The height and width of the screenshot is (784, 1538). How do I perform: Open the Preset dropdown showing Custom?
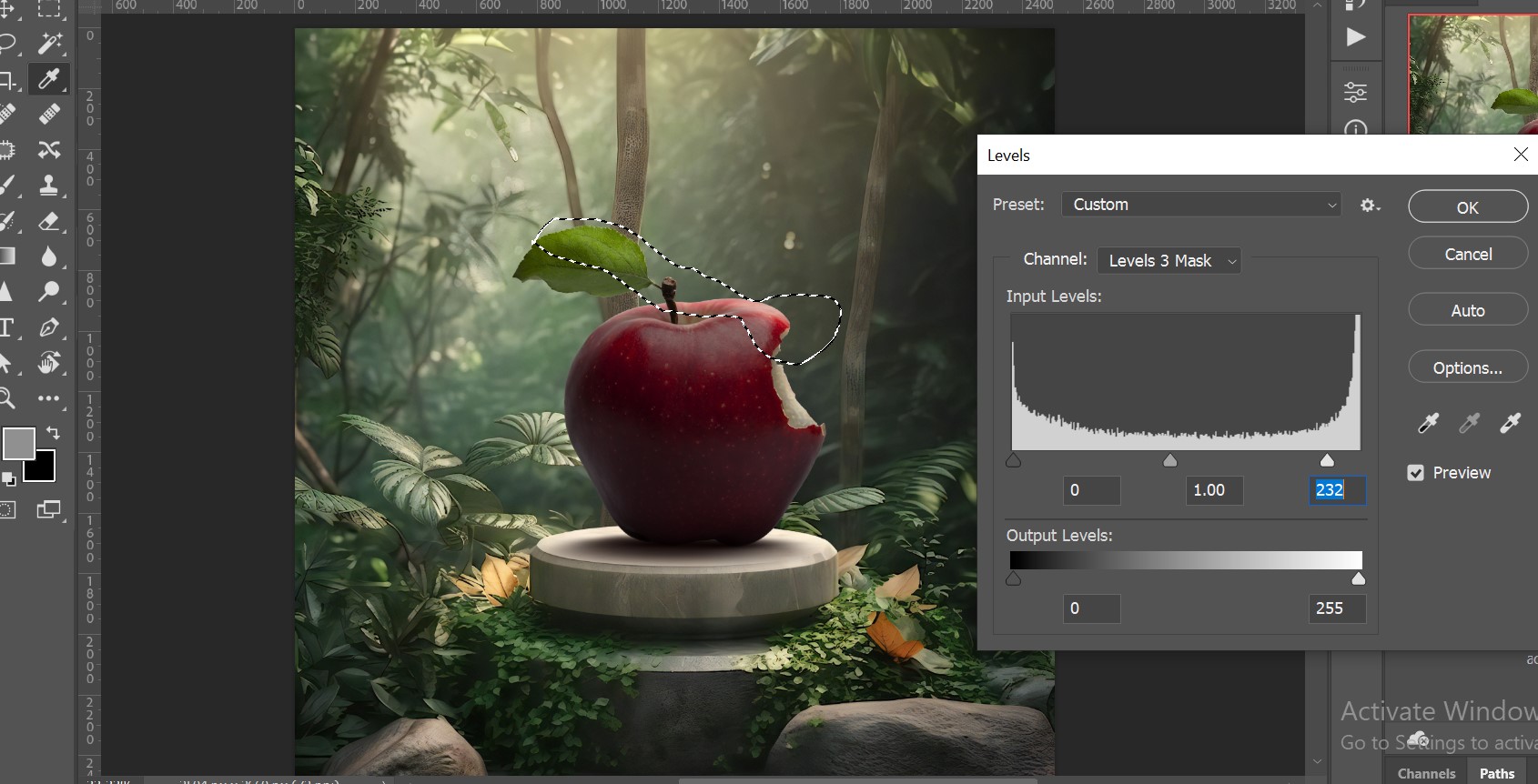[1201, 205]
